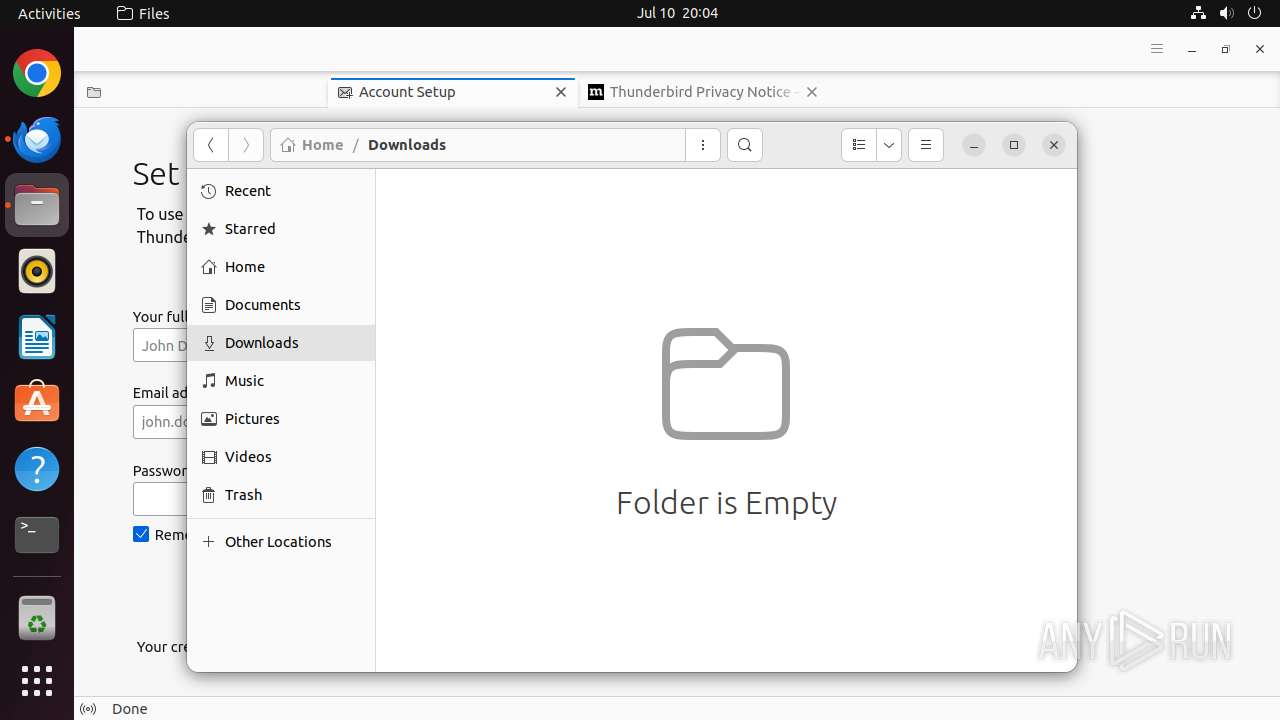Focus the full name field in Thunderbird
This screenshot has width=1280, height=720.
(x=160, y=345)
